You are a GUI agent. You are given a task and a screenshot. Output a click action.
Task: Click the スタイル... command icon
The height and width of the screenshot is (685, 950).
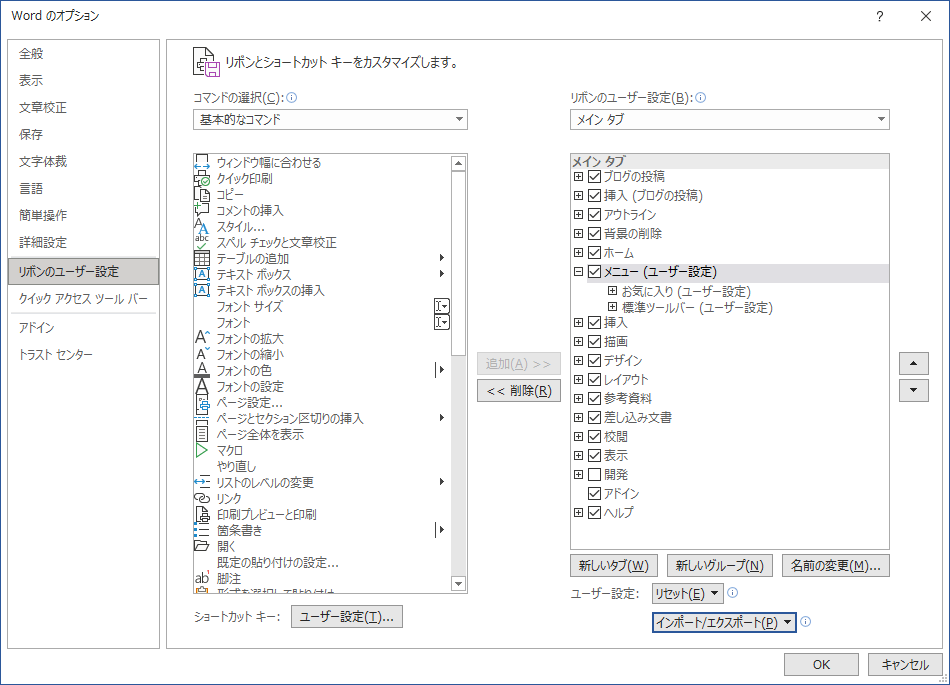202,227
